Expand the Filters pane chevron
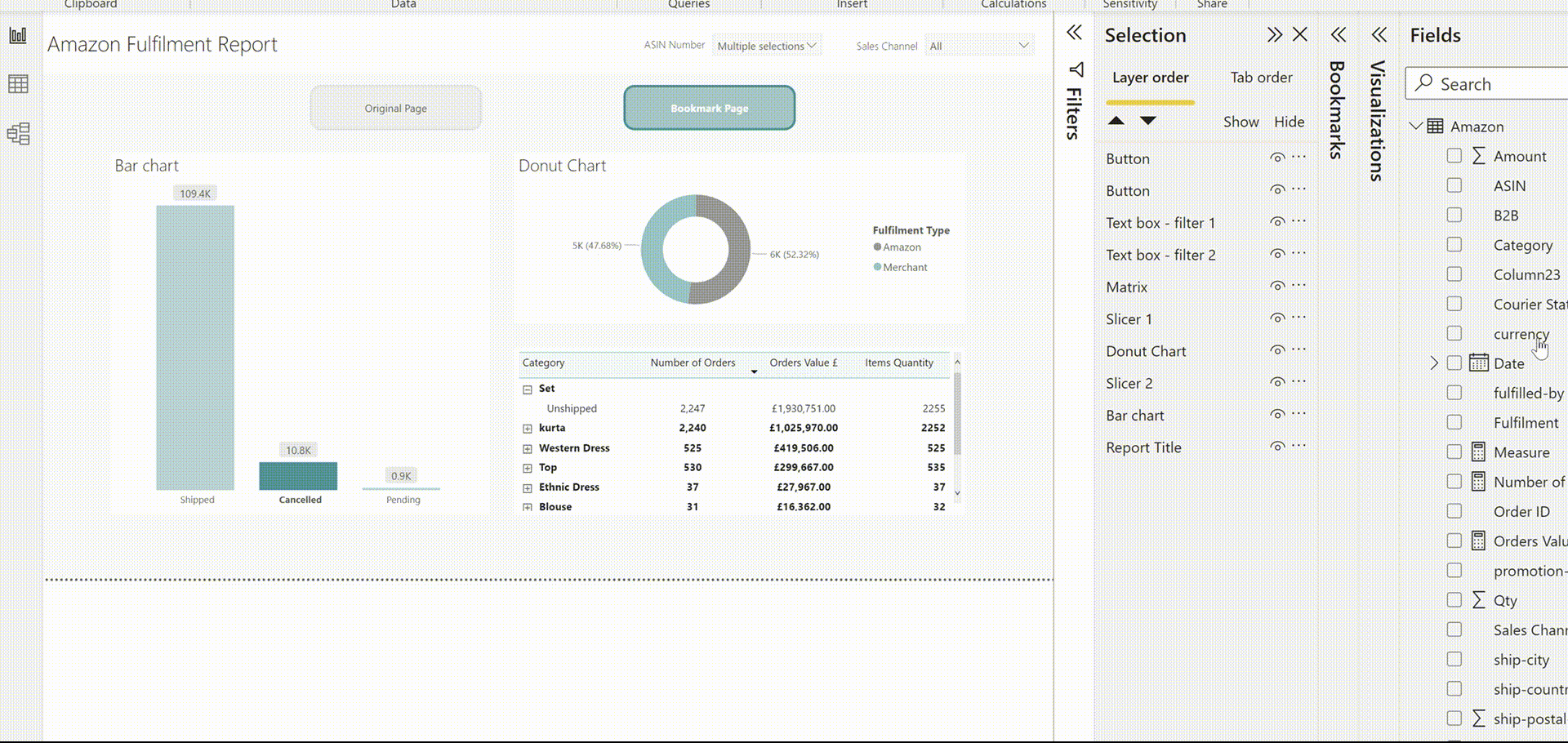This screenshot has height=743, width=1568. pyautogui.click(x=1074, y=33)
